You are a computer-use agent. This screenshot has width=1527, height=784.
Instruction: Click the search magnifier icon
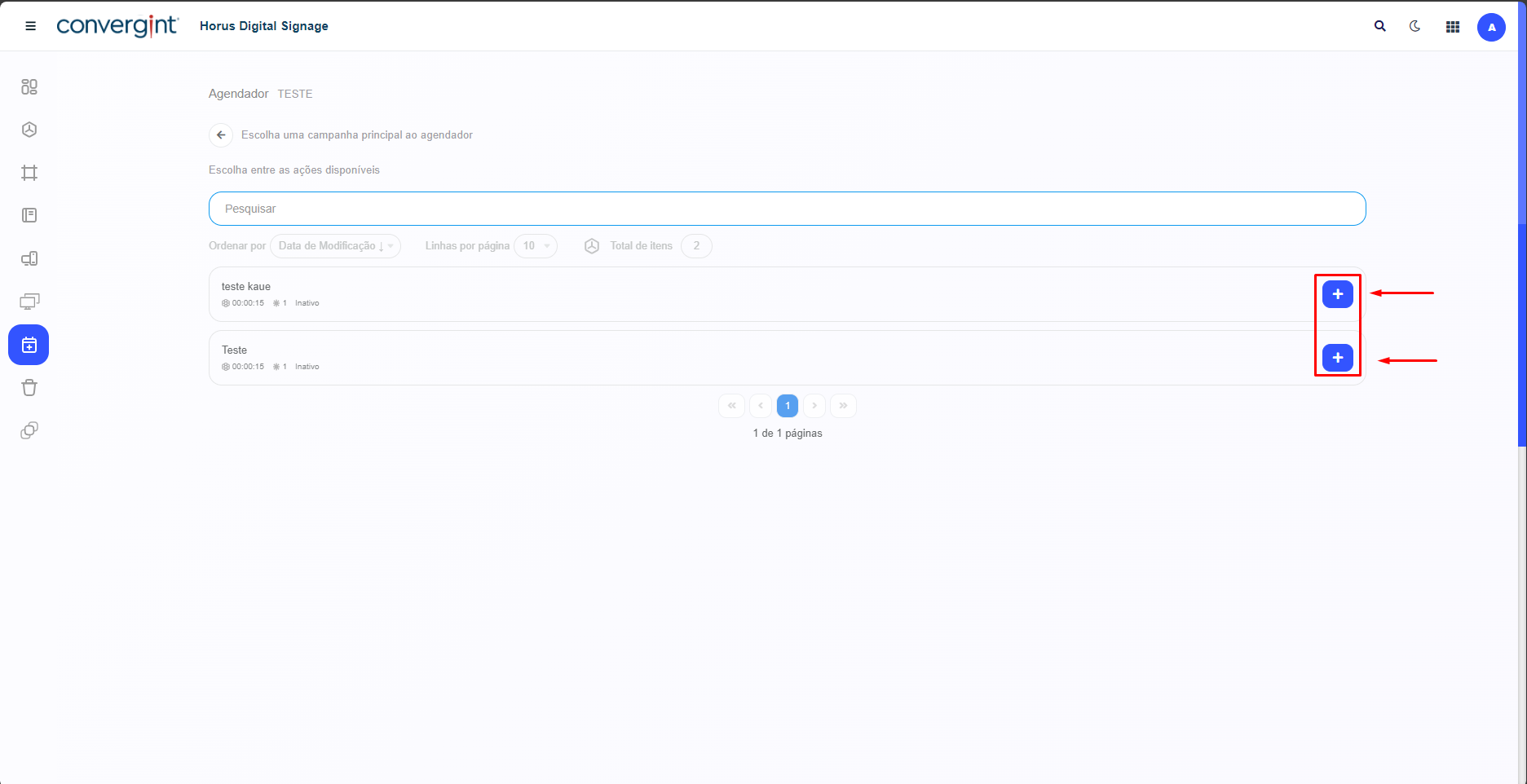click(x=1379, y=26)
